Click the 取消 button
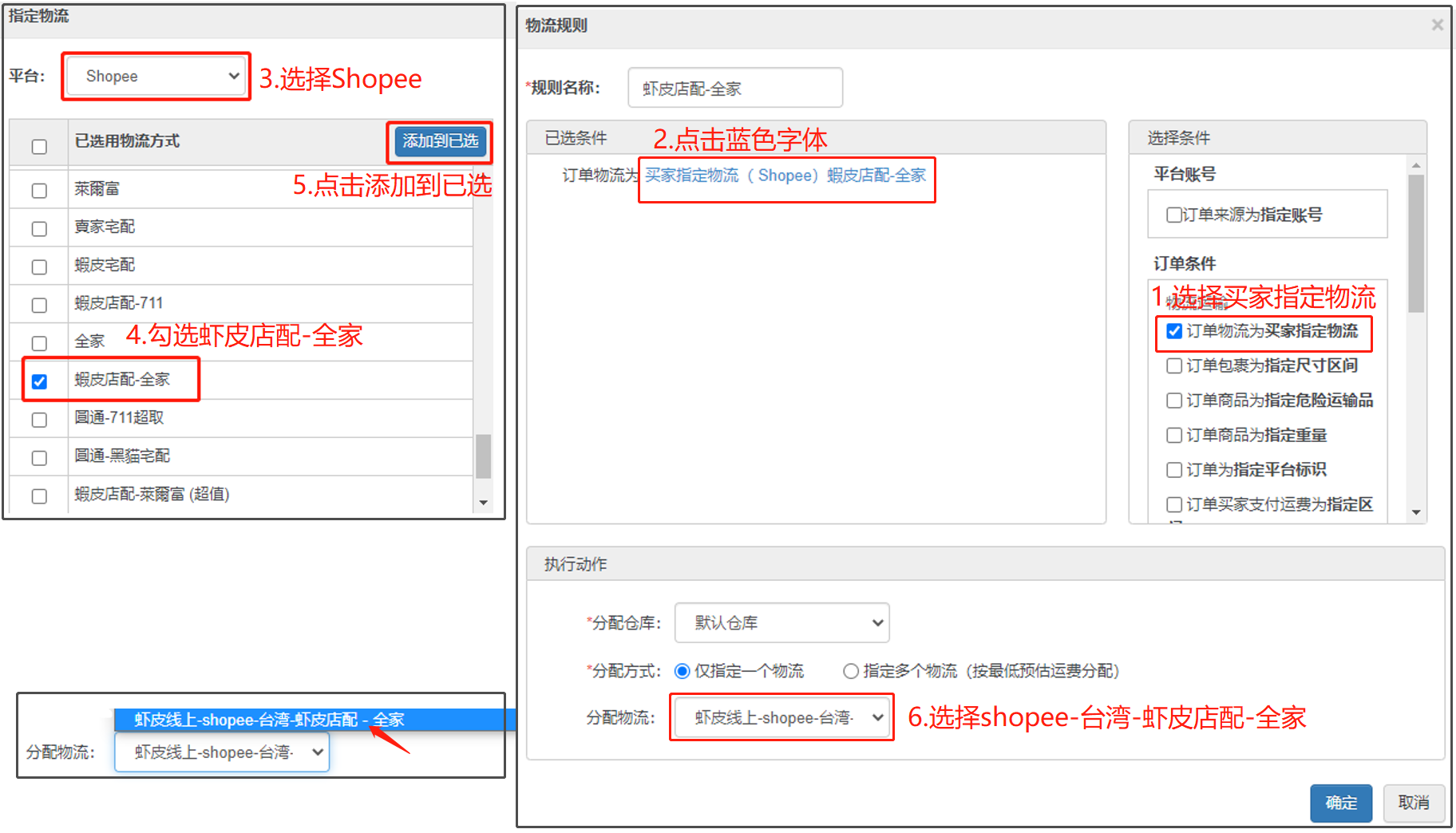Viewport: 1456px width, 833px height. pos(1414,803)
